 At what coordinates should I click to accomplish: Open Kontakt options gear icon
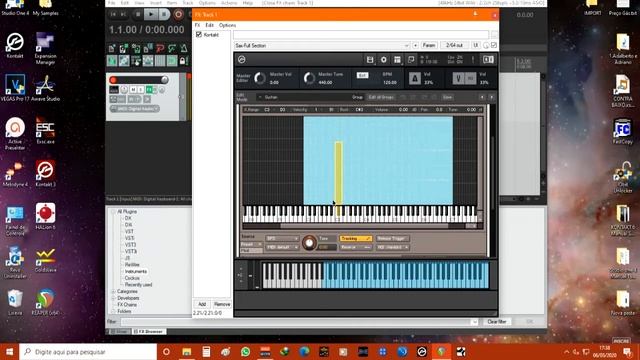click(383, 60)
